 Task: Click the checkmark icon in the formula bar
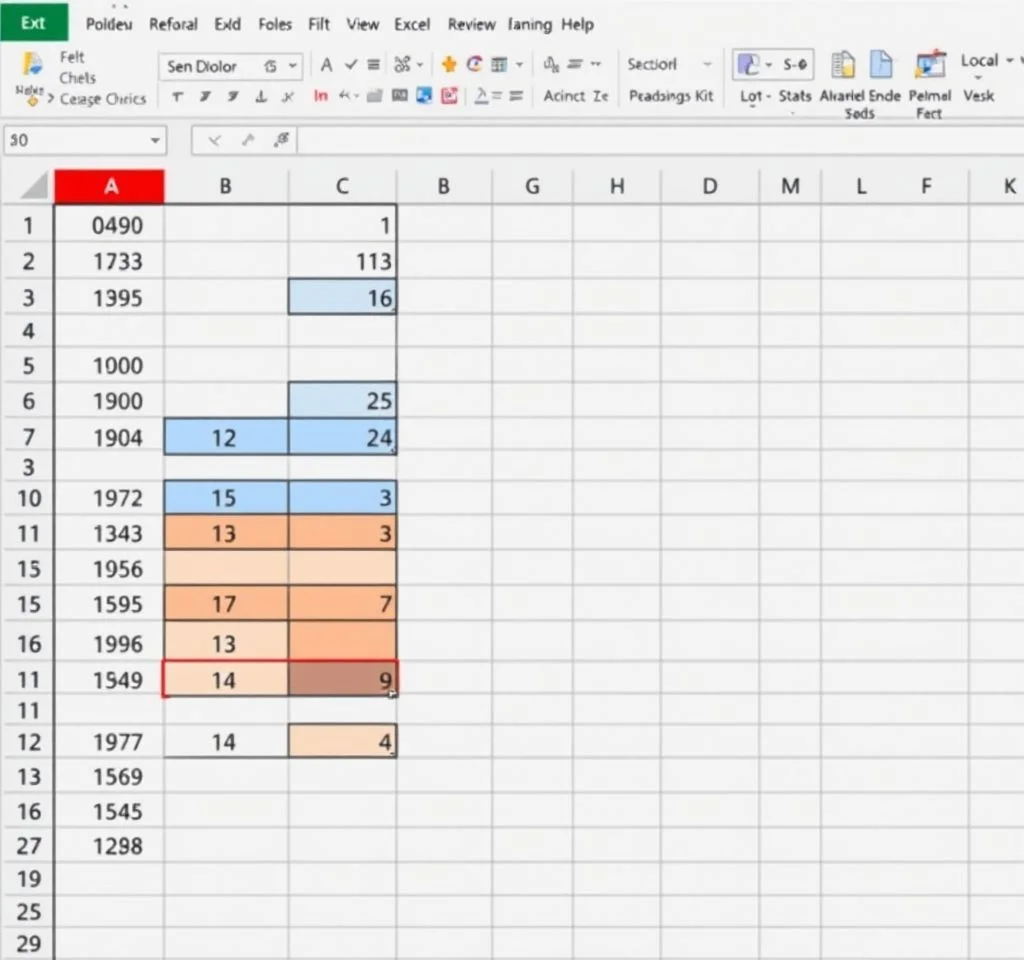[x=214, y=141]
